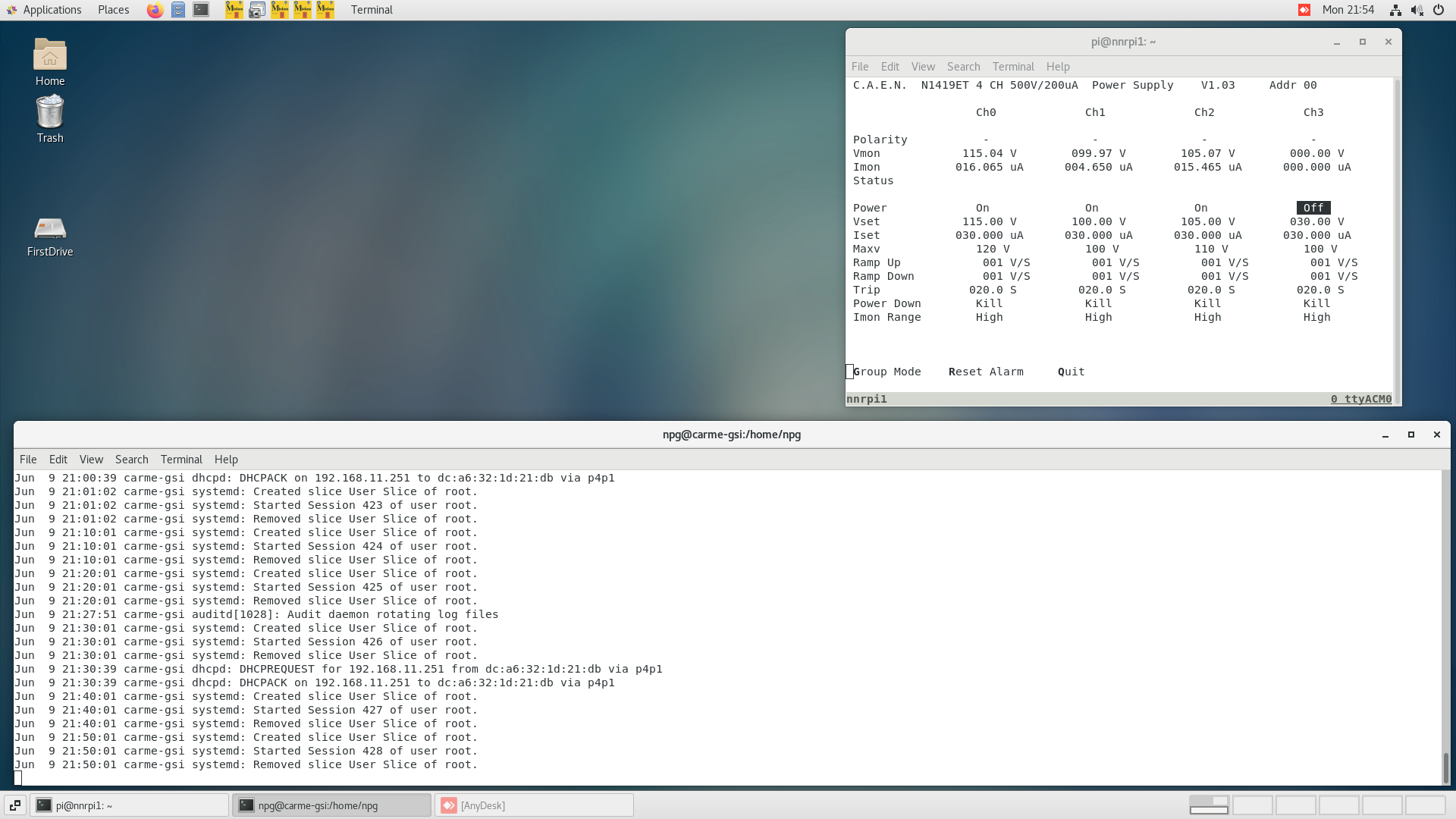Image resolution: width=1456 pixels, height=819 pixels.
Task: Select Quit in the power supply interface
Action: [x=1071, y=372]
